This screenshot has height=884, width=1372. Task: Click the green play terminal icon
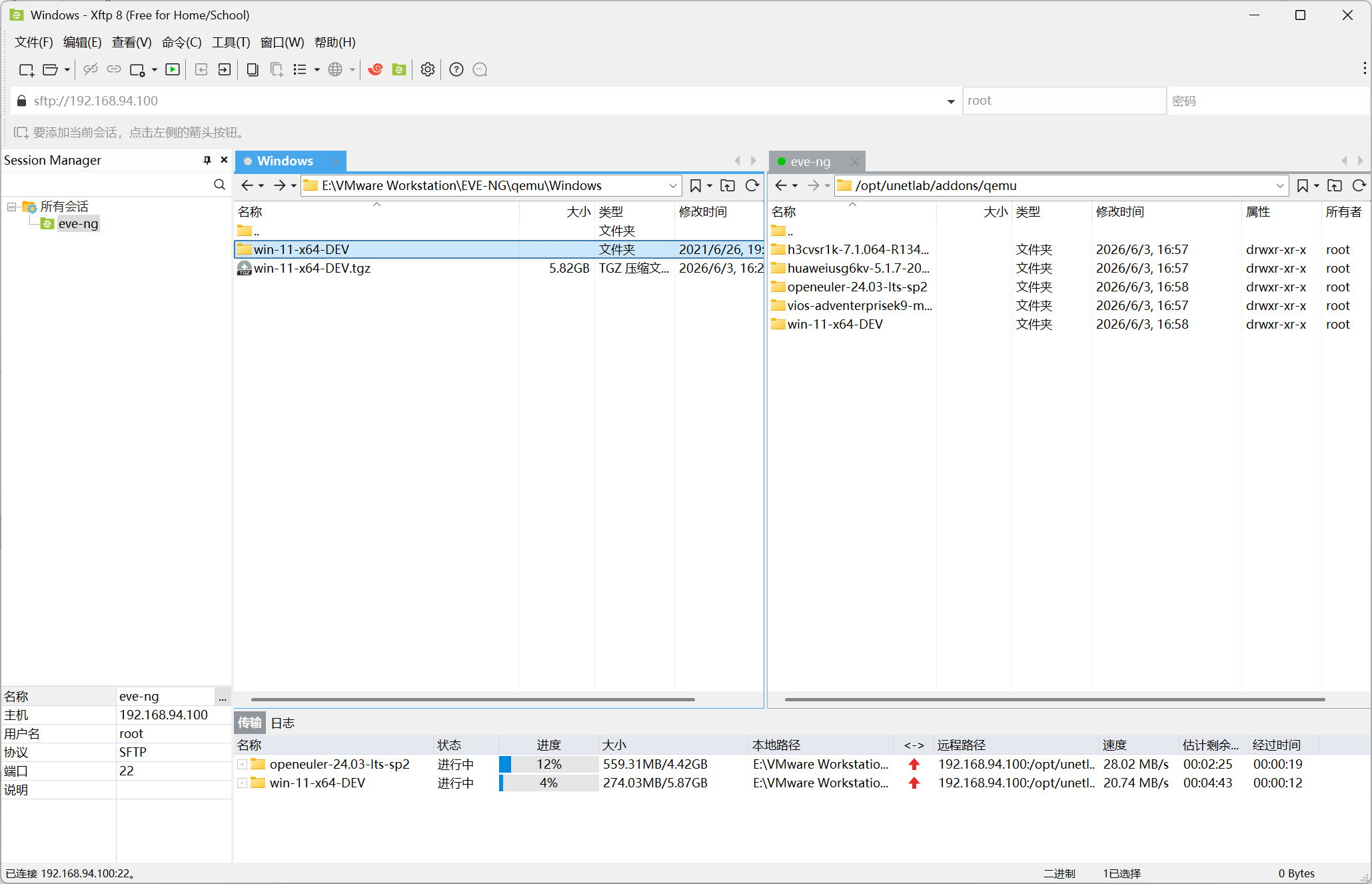tap(173, 69)
